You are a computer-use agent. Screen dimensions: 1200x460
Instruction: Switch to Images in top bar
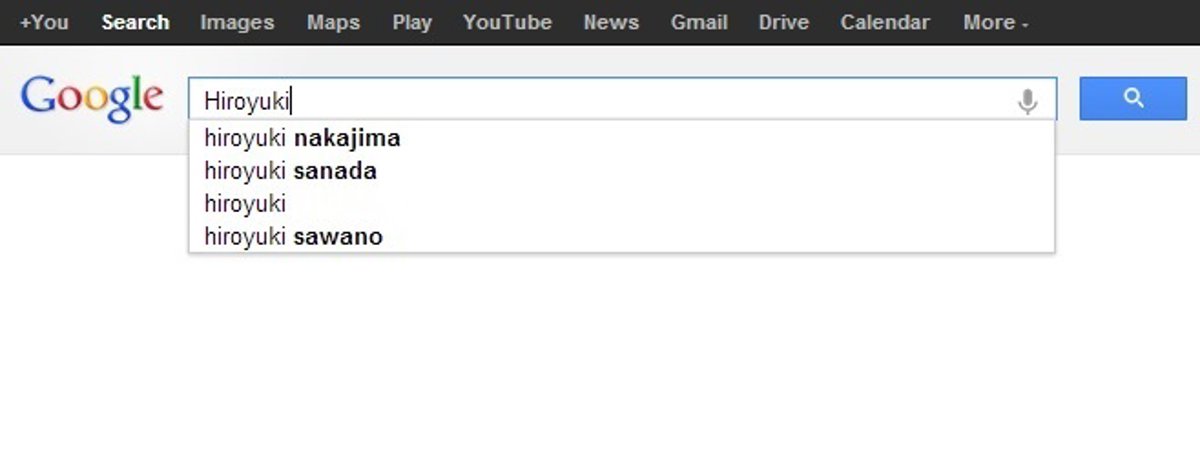click(237, 22)
